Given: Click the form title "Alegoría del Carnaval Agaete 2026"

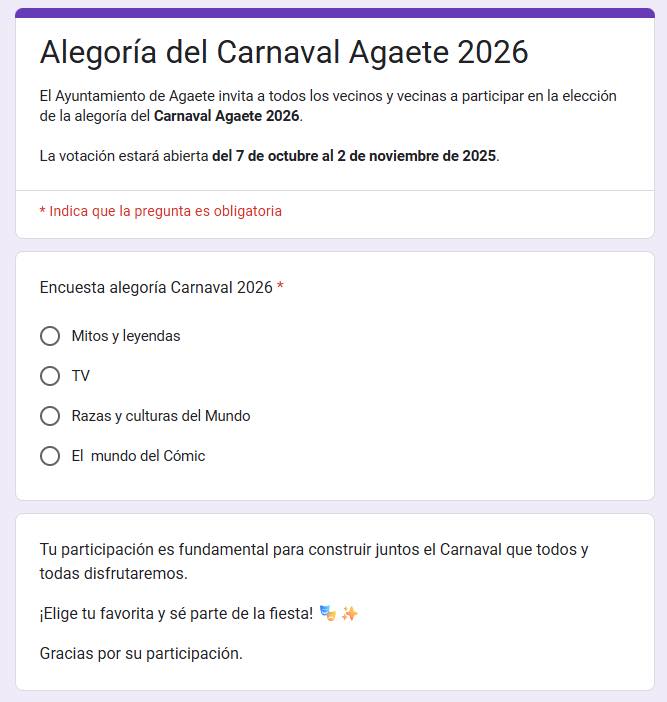Looking at the screenshot, I should (x=284, y=52).
